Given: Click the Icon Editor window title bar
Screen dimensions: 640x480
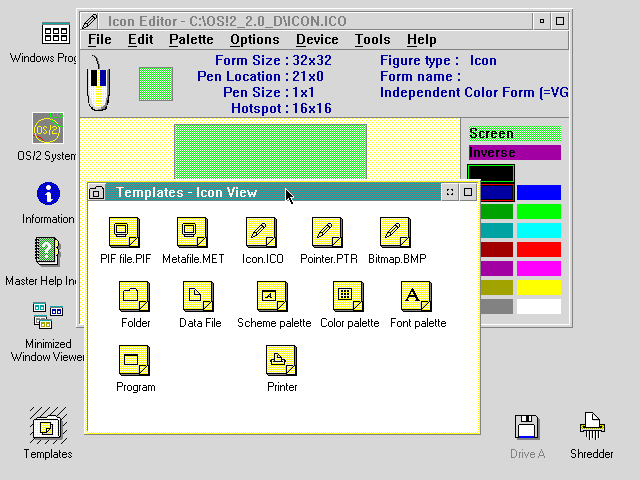Looking at the screenshot, I should click(x=316, y=21).
